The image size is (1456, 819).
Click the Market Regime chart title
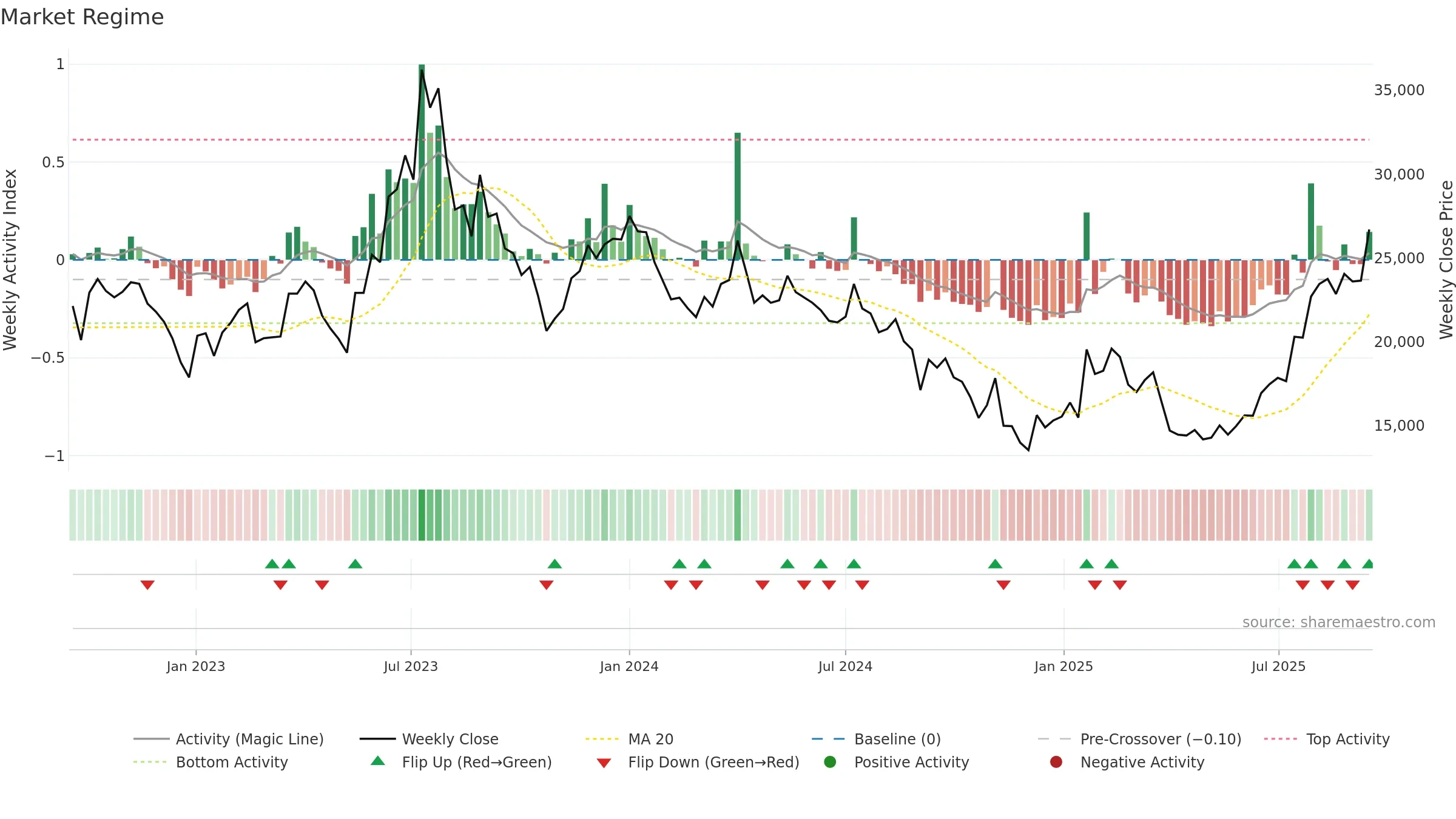click(x=82, y=17)
